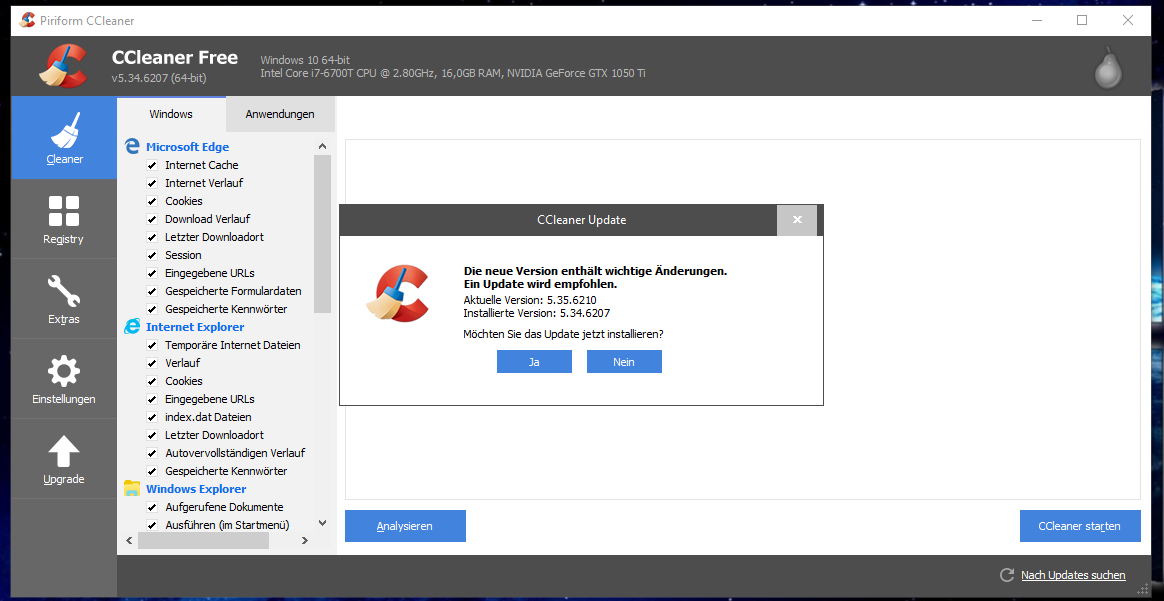Click Verlauf under Internet Explorer
Image resolution: width=1164 pixels, height=601 pixels.
click(x=182, y=363)
